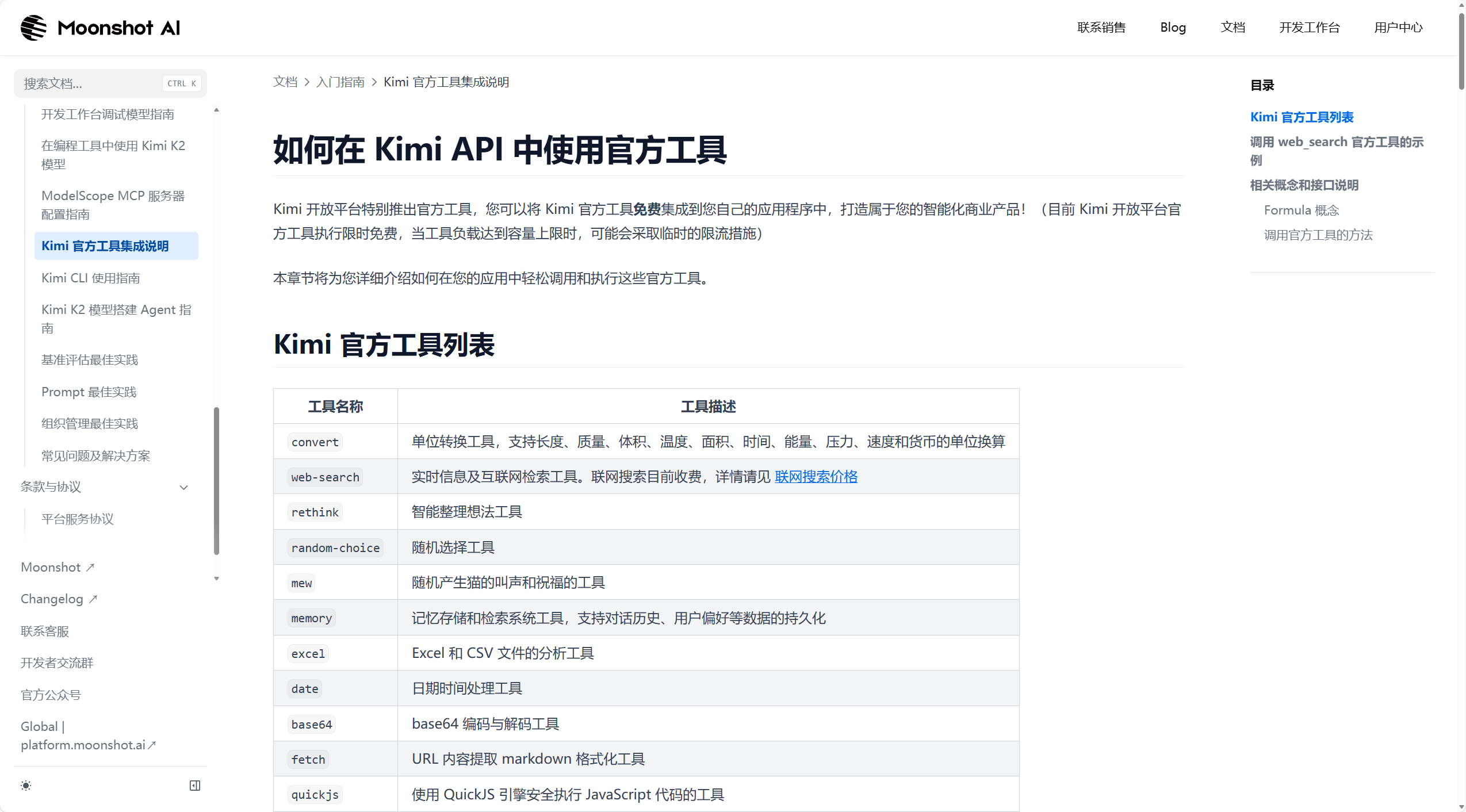
Task: Jump to Kimi 官方工具列表 in the table of contents
Action: coord(1302,117)
